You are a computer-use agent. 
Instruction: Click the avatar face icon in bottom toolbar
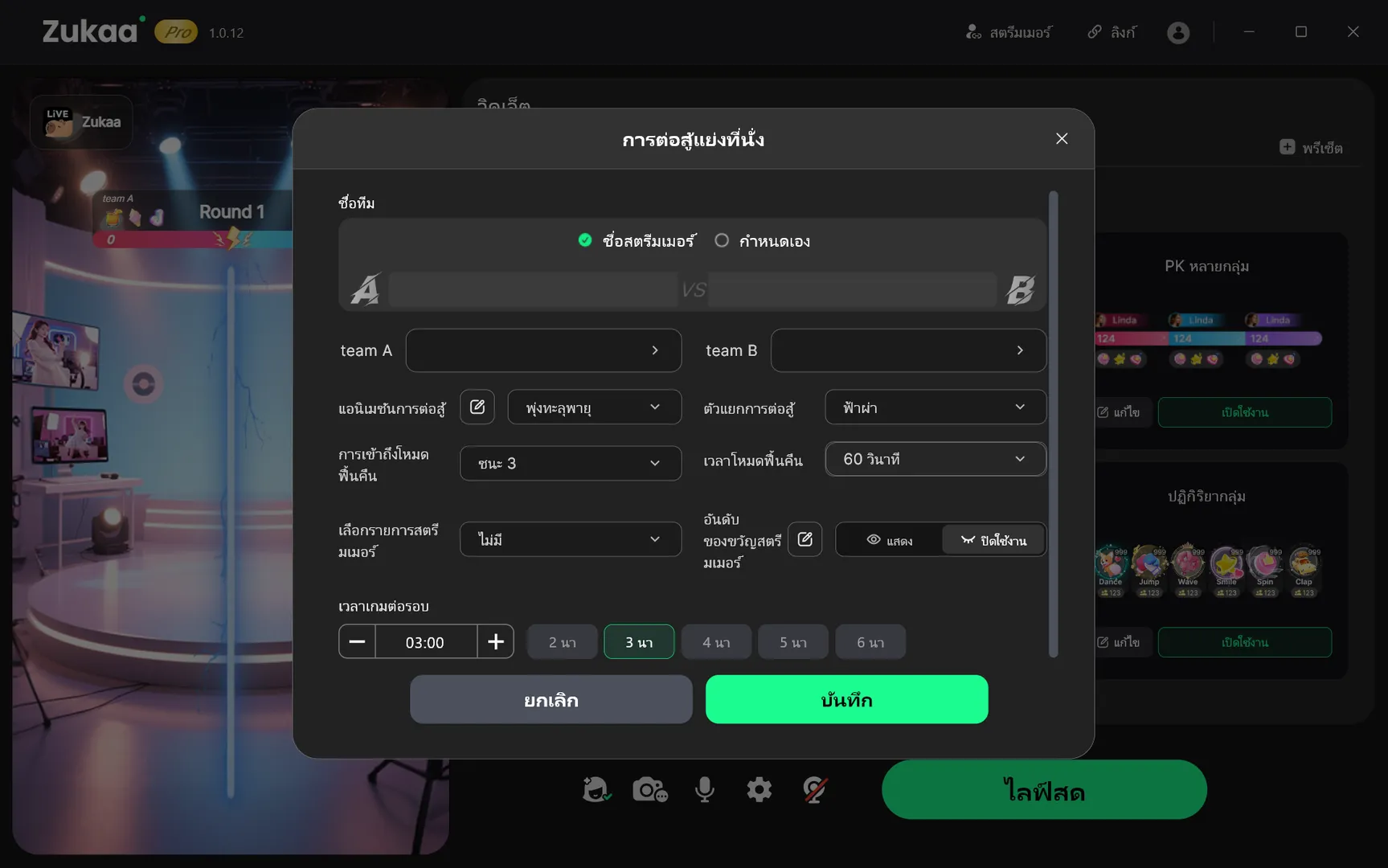(596, 790)
